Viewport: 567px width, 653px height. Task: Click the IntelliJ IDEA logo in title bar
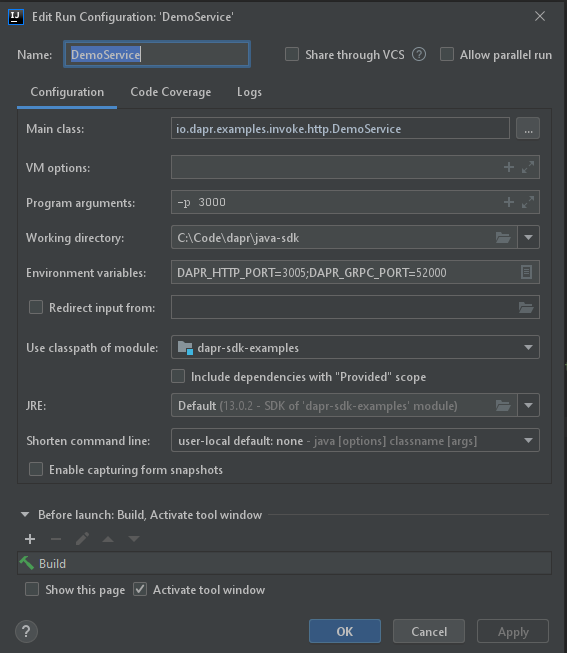tap(16, 17)
